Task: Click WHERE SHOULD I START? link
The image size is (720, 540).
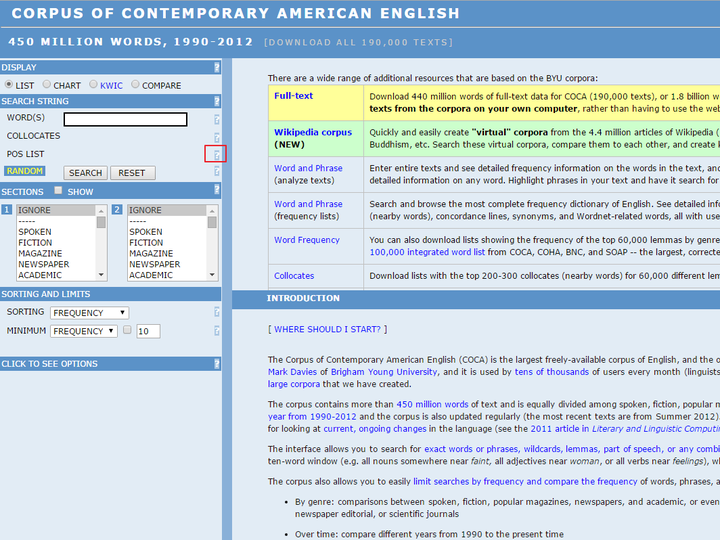Action: pos(327,329)
